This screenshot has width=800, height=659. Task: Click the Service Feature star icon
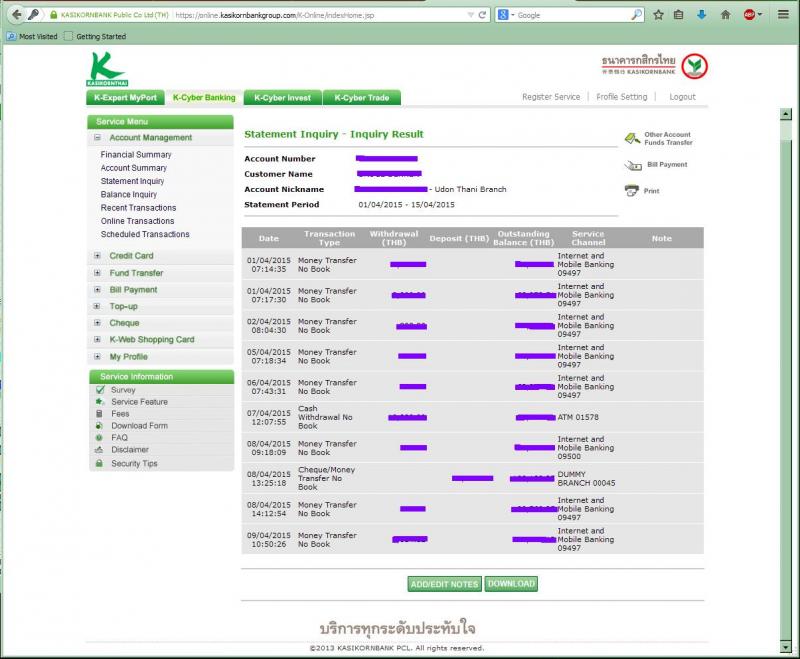click(99, 401)
